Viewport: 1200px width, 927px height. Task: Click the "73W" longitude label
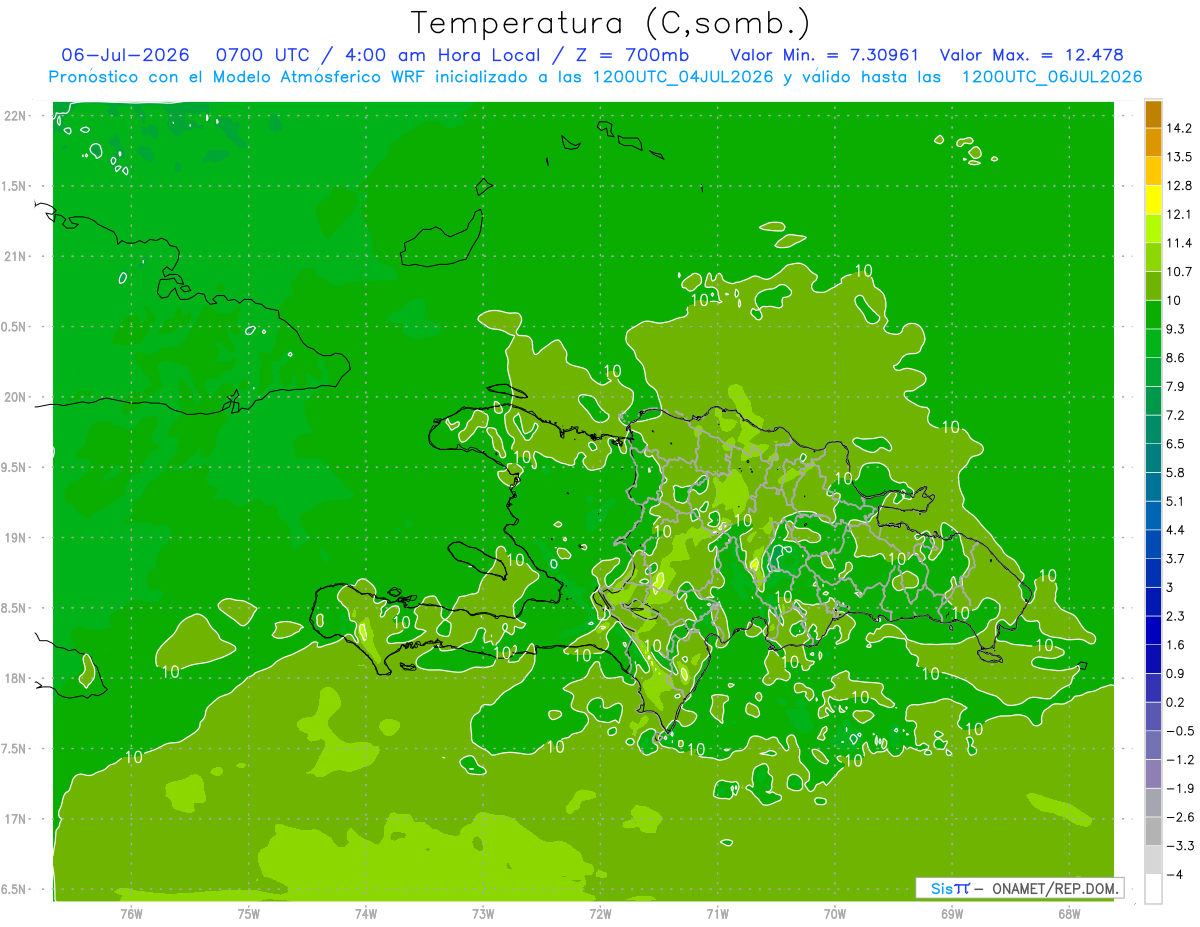483,913
